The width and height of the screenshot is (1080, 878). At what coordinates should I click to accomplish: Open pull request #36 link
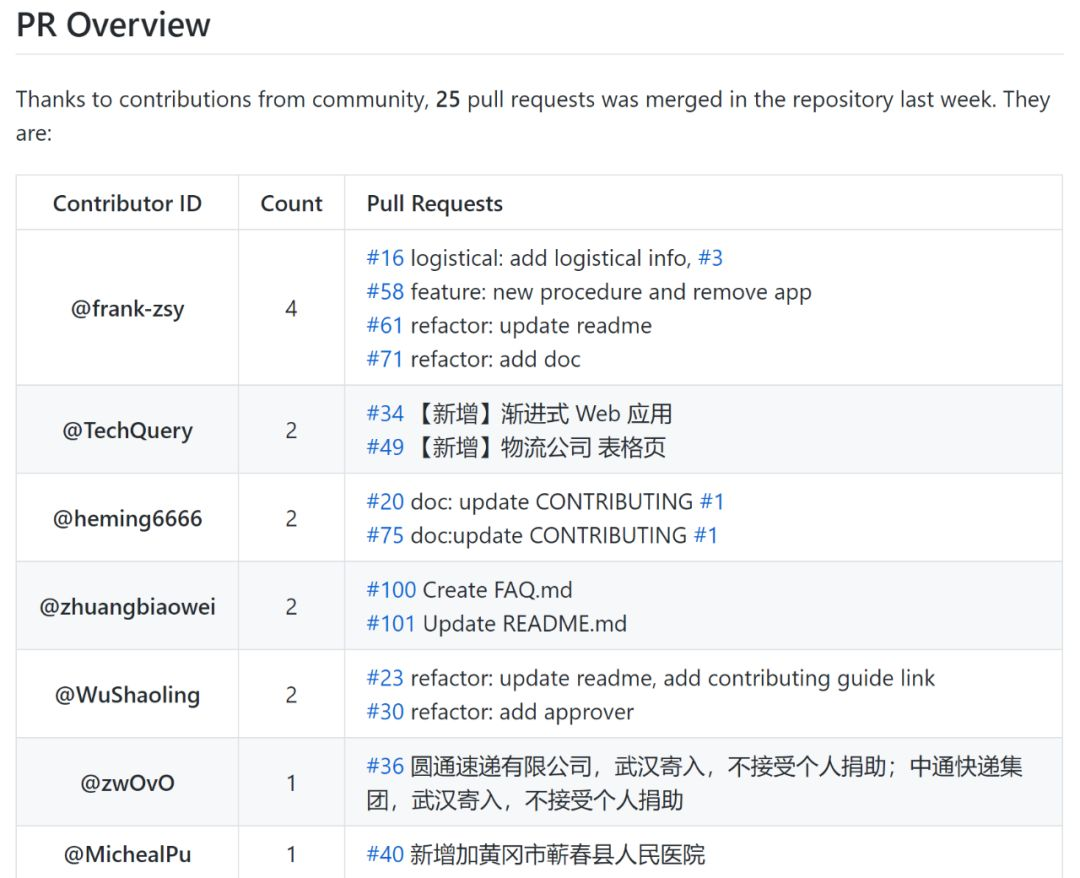click(x=385, y=766)
